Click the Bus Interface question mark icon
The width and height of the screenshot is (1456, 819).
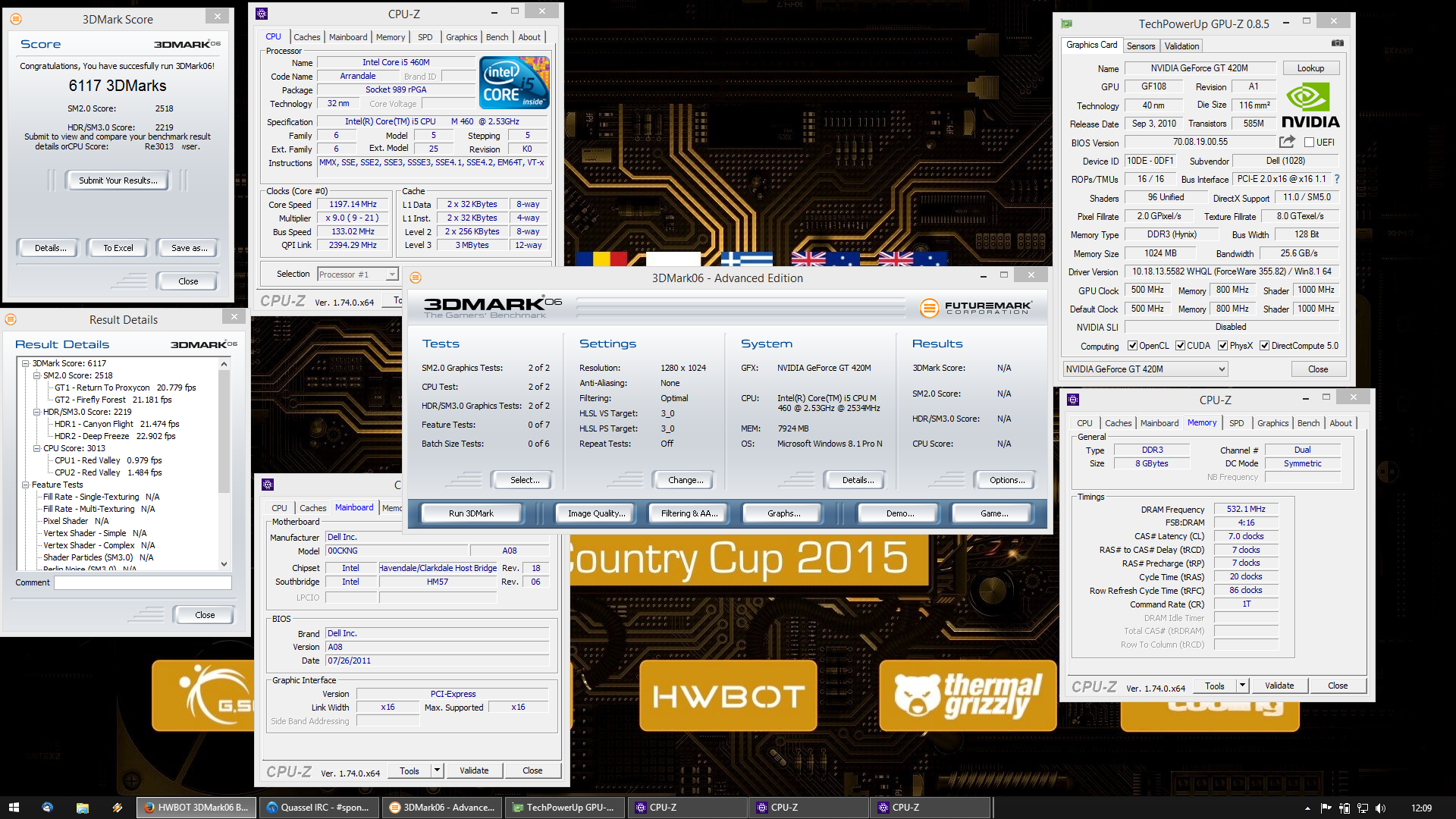1336,179
